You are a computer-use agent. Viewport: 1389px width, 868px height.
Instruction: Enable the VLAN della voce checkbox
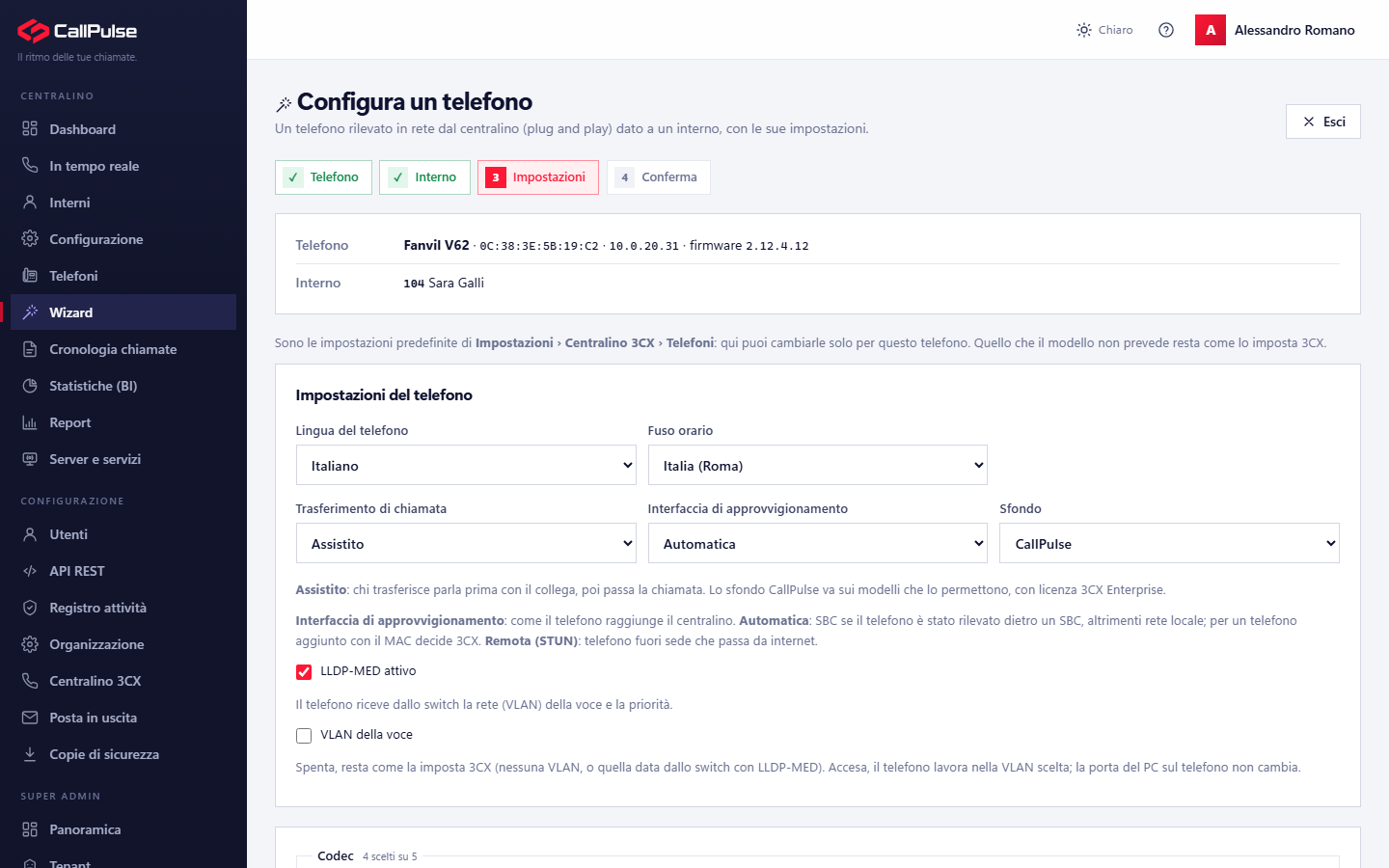coord(304,736)
